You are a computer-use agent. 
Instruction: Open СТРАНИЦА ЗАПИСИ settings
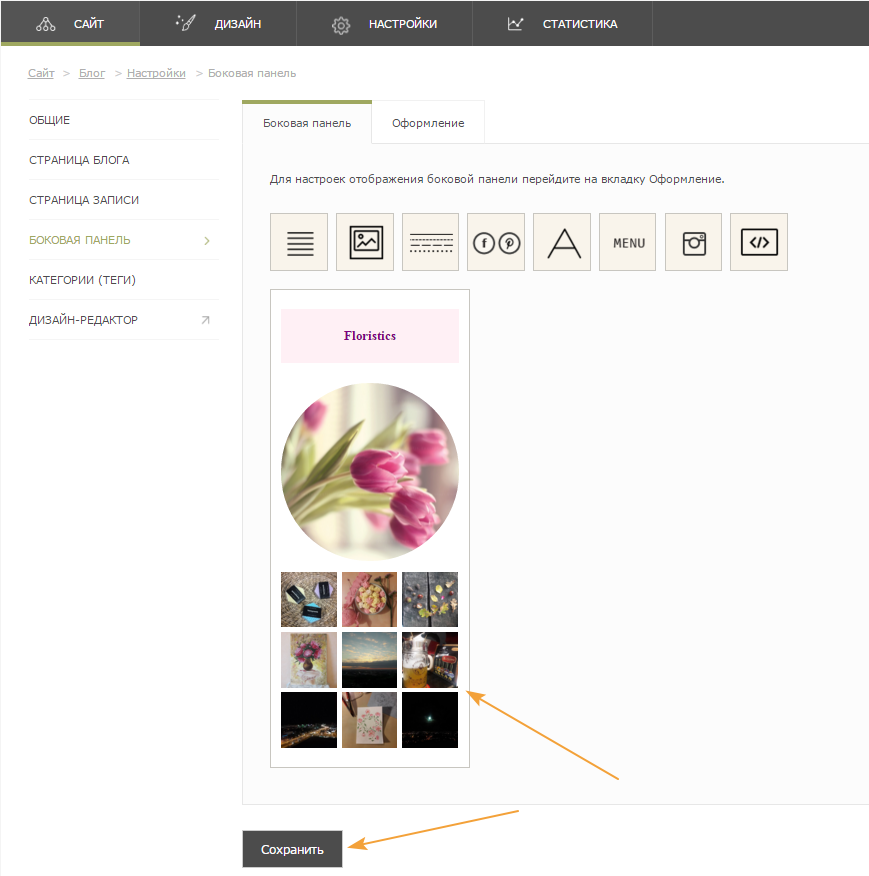(124, 200)
